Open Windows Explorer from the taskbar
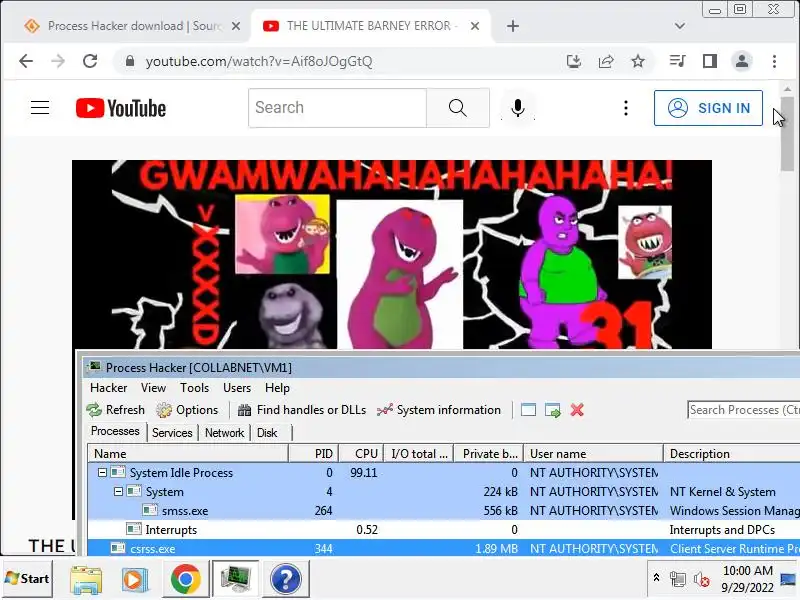This screenshot has width=800, height=600. [86, 580]
